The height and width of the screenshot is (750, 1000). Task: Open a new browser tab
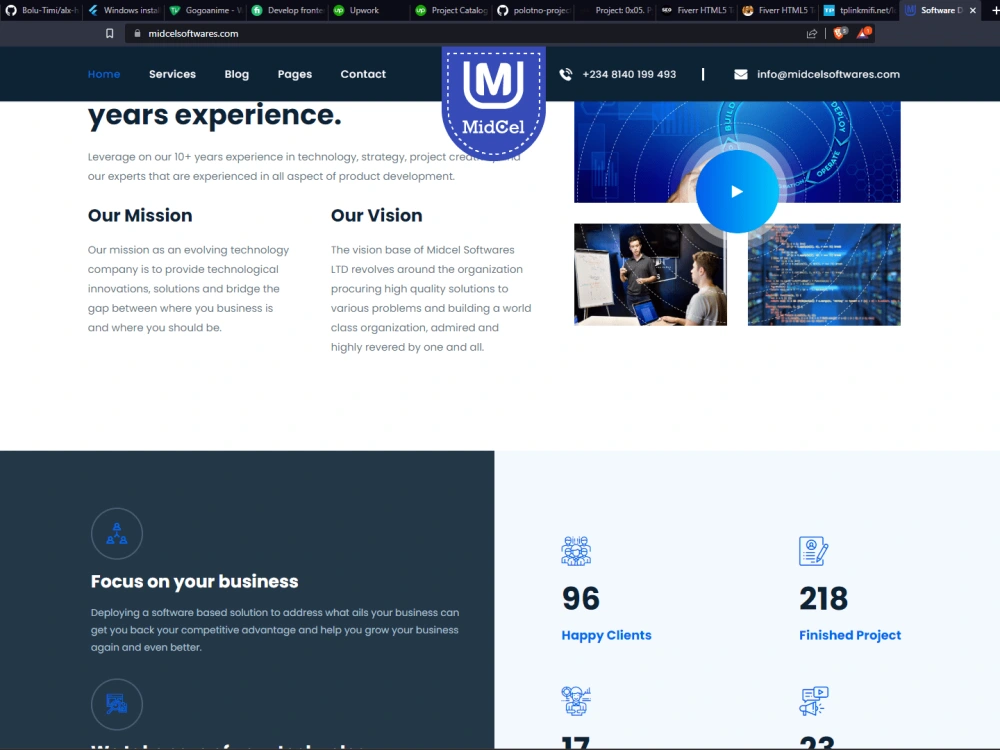(x=995, y=10)
